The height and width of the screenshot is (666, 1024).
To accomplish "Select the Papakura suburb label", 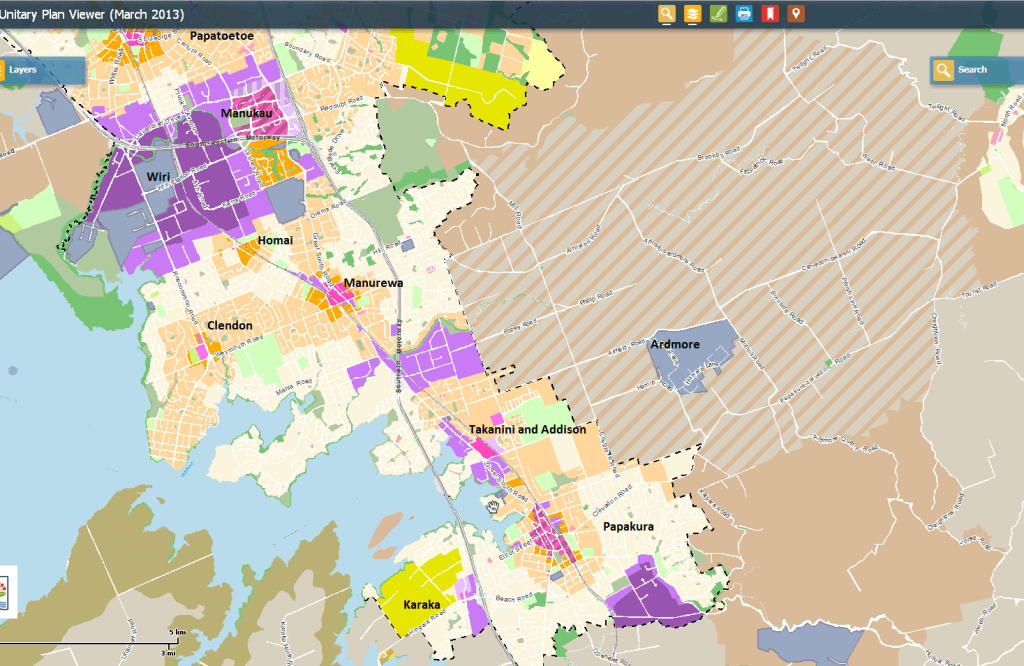I will [x=628, y=525].
